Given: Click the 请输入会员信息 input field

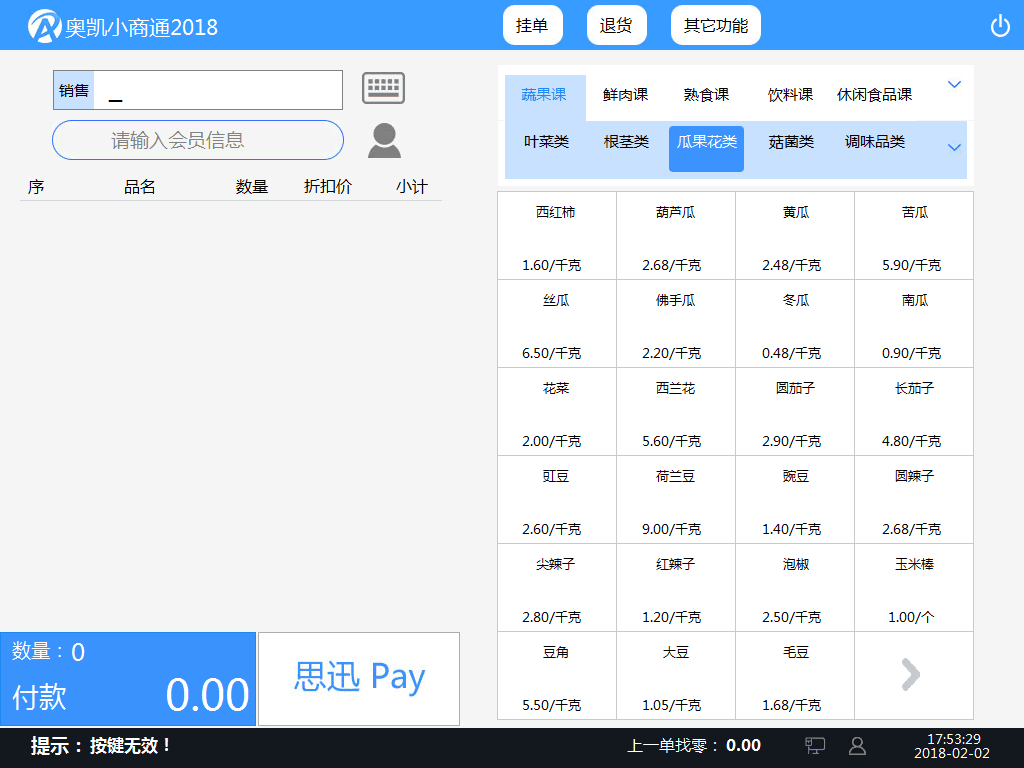Looking at the screenshot, I should (197, 140).
